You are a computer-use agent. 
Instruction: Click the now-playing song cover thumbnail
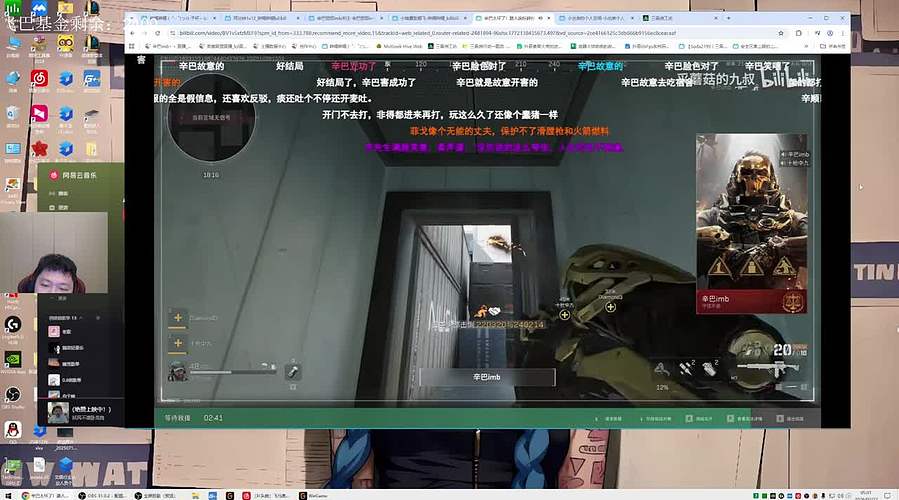coord(58,413)
